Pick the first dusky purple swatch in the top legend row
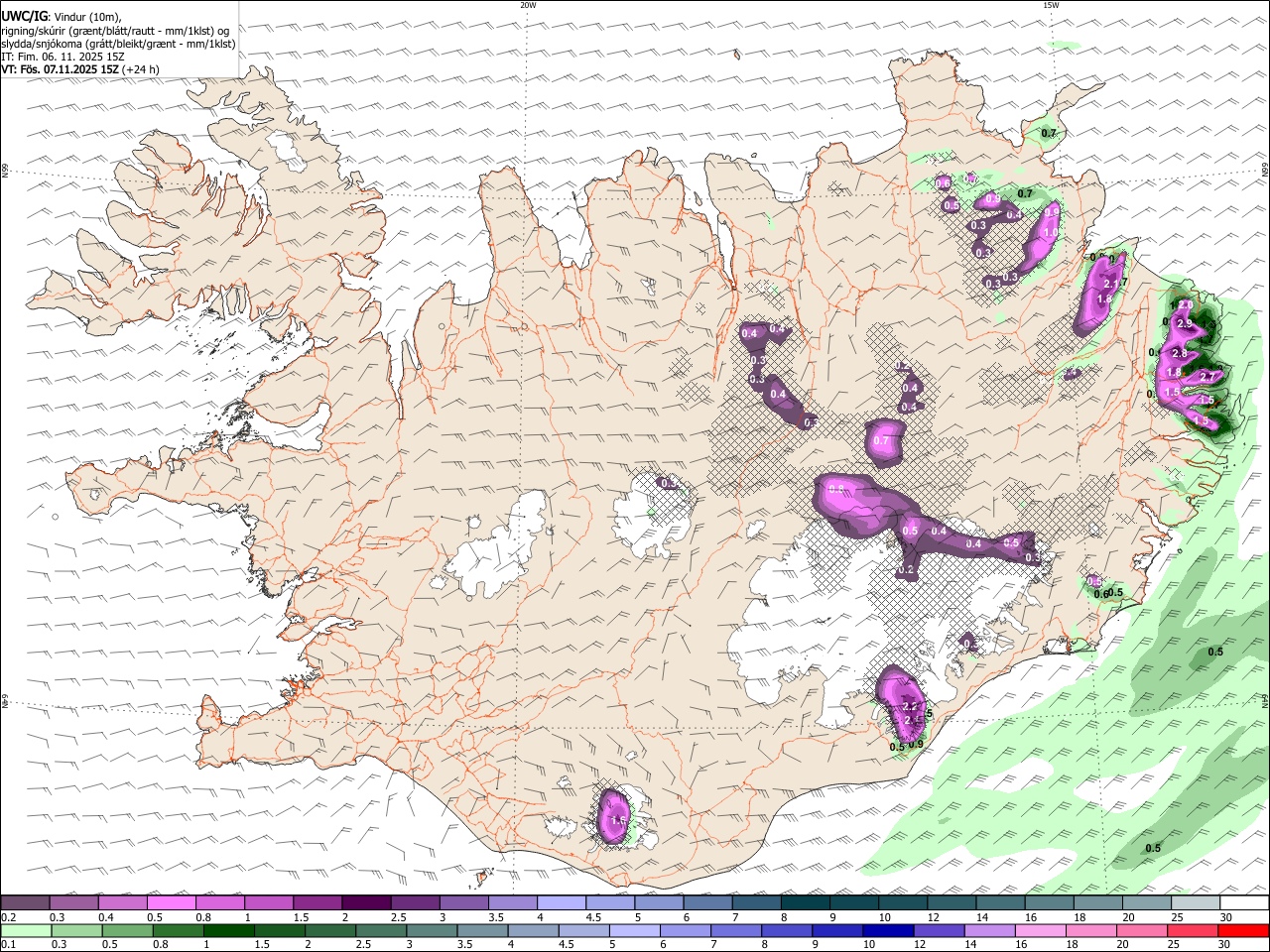The image size is (1270, 952). pyautogui.click(x=26, y=903)
